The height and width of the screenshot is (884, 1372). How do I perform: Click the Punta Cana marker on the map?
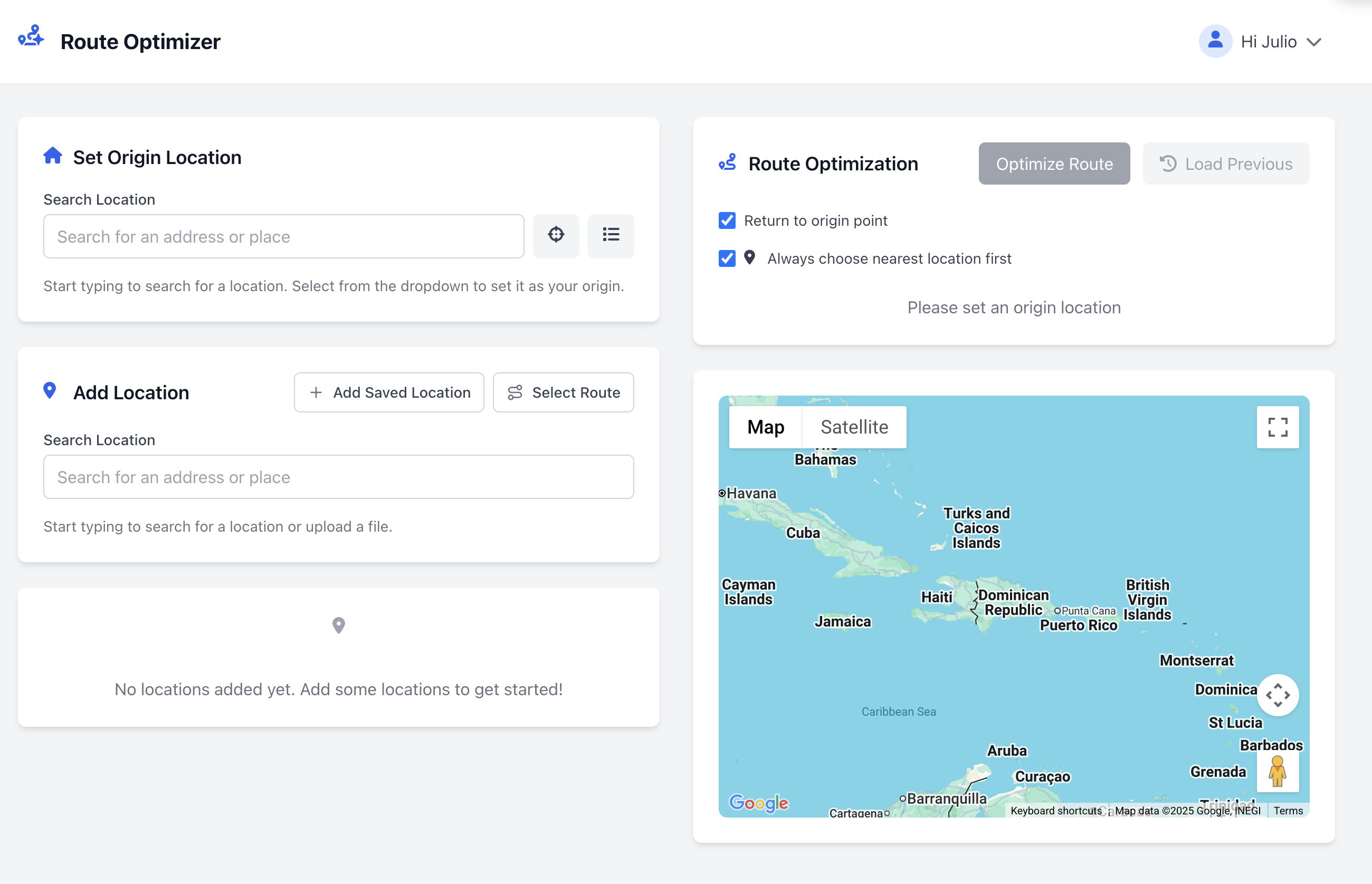[x=1057, y=611]
